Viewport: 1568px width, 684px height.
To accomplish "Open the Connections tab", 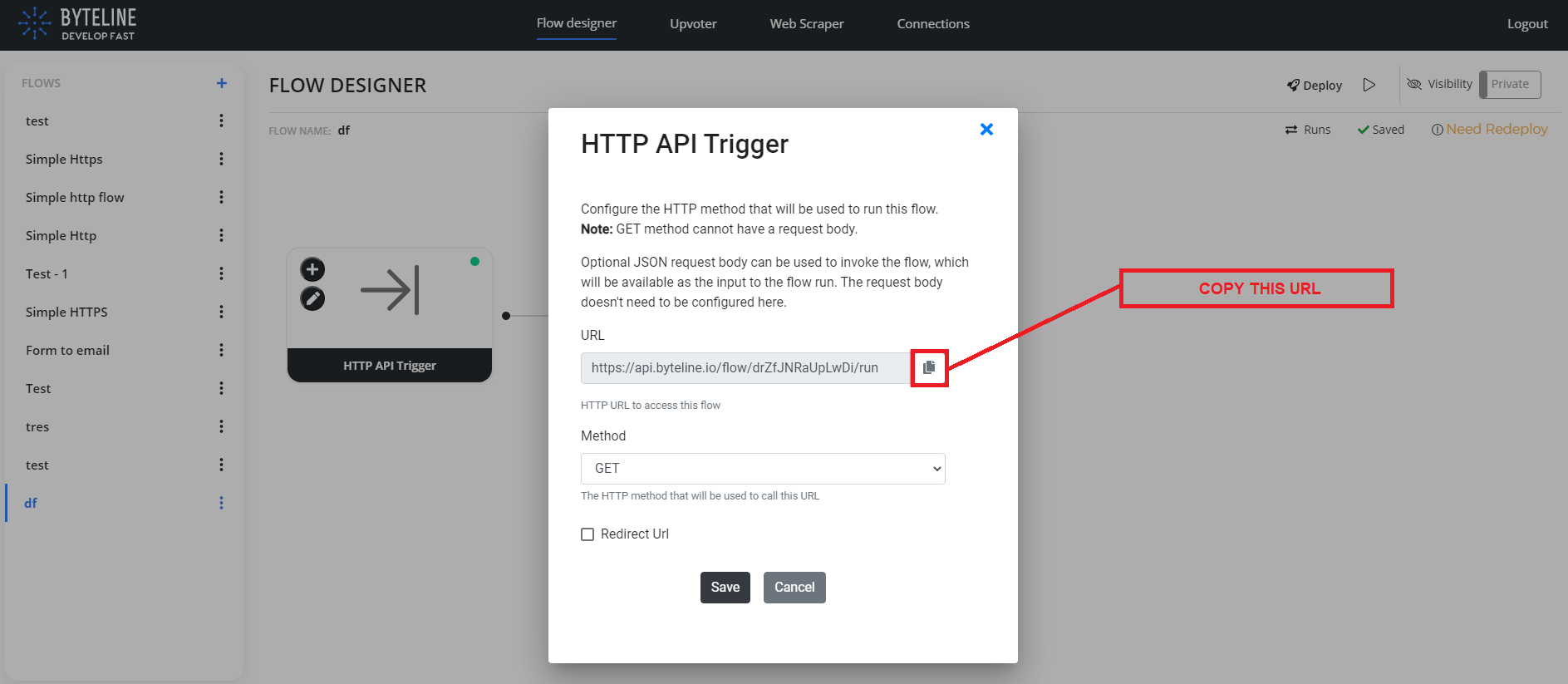I will [933, 23].
